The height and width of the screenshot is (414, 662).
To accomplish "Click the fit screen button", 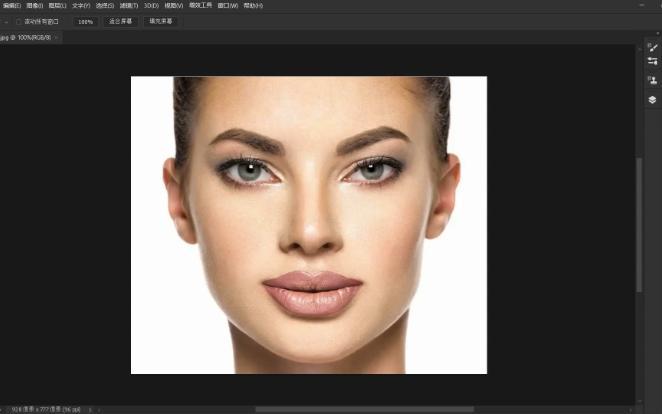I will 121,21.
